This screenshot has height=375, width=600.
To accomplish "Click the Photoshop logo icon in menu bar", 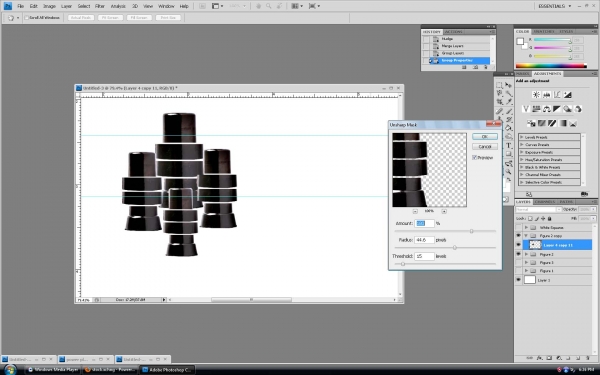I will point(8,6).
